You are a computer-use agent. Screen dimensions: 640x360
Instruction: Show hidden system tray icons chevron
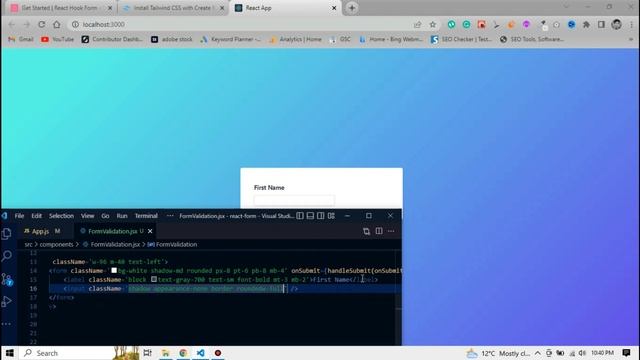[538, 353]
